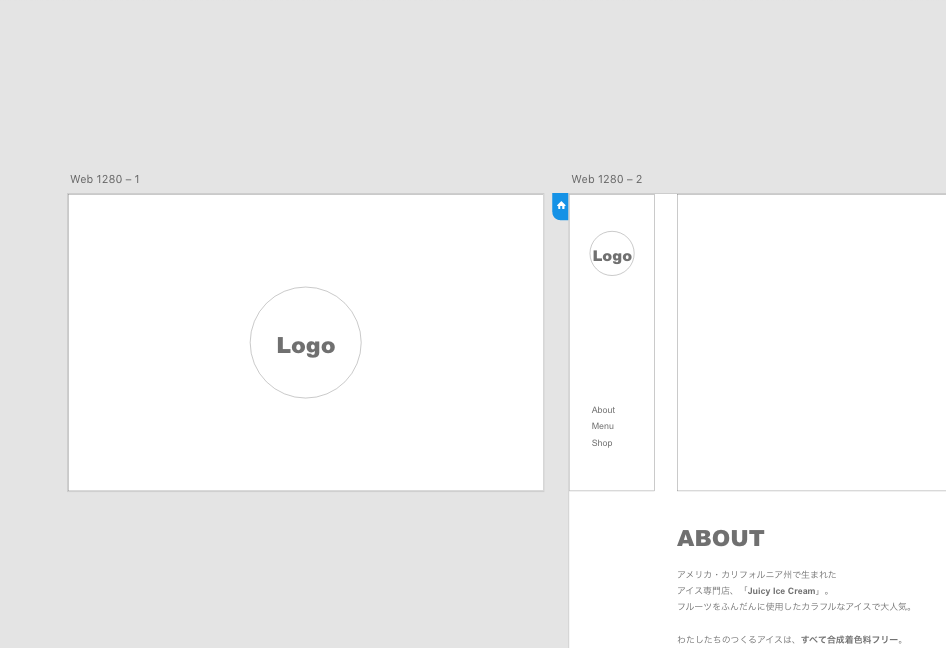Select the large Logo circle in Web 1280 – 1

pyautogui.click(x=306, y=343)
